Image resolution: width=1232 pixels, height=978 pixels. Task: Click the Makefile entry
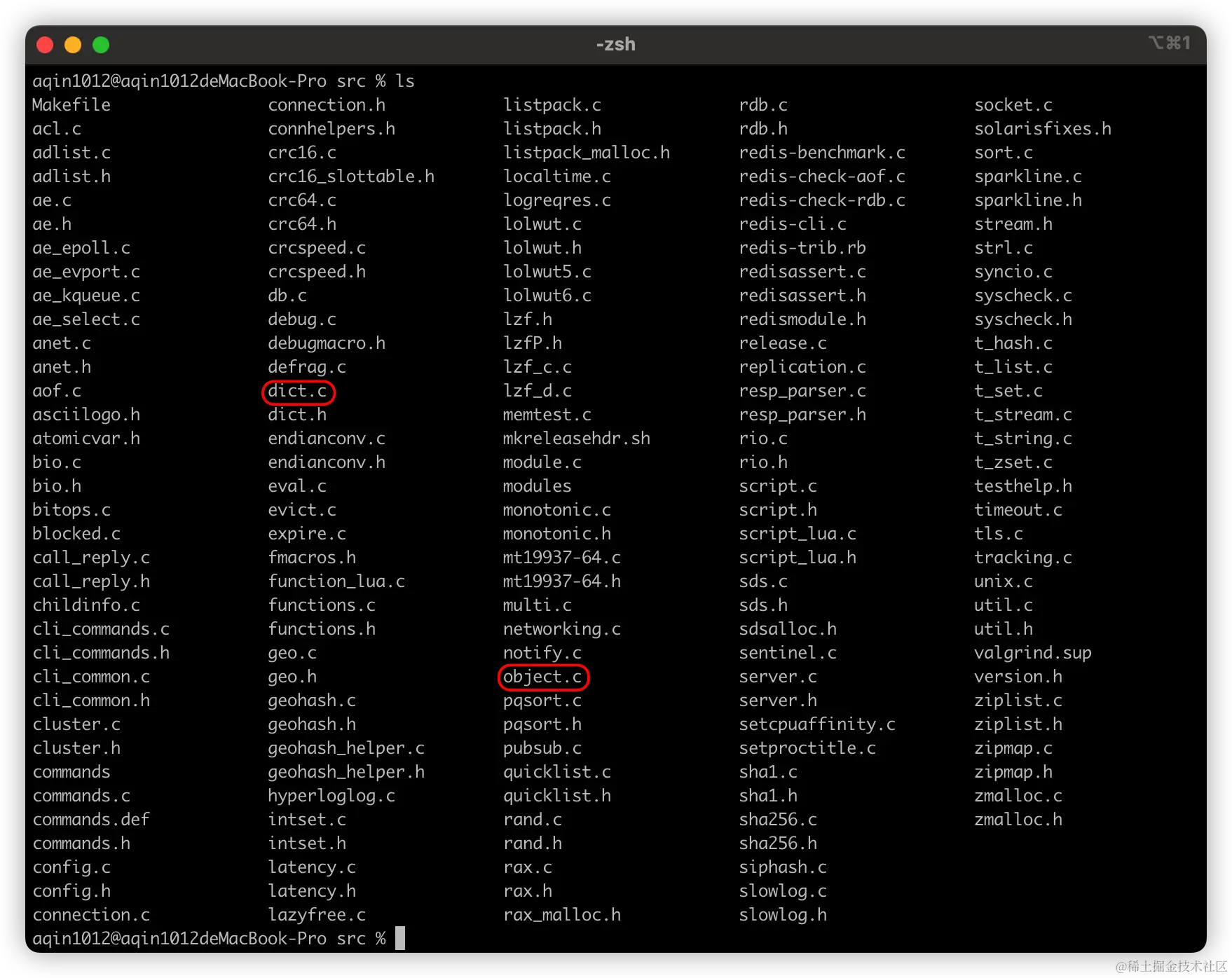click(x=71, y=105)
